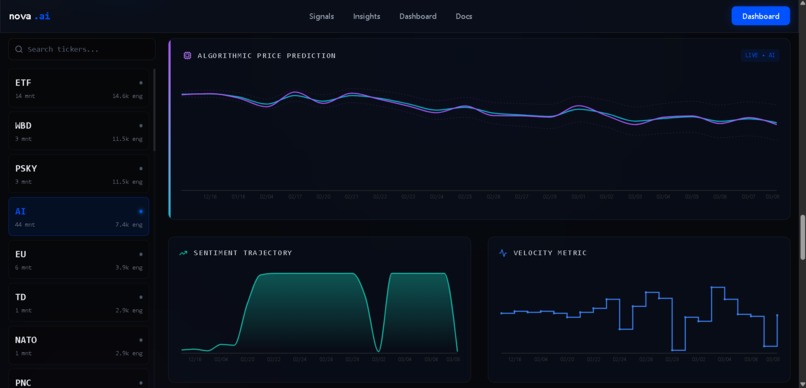Click the nova.ai logo

pyautogui.click(x=29, y=16)
